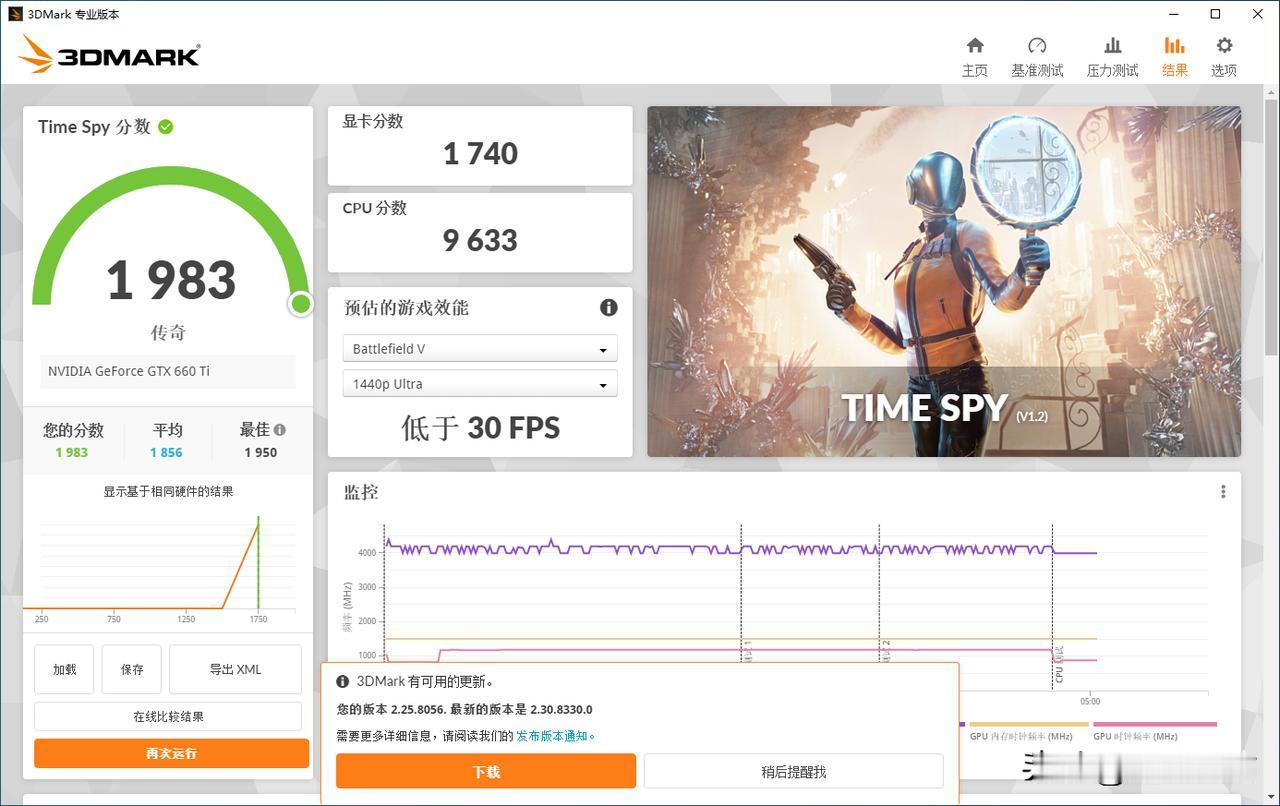Minimize the 3DMark window
Image resolution: width=1280 pixels, height=806 pixels.
click(x=1172, y=14)
